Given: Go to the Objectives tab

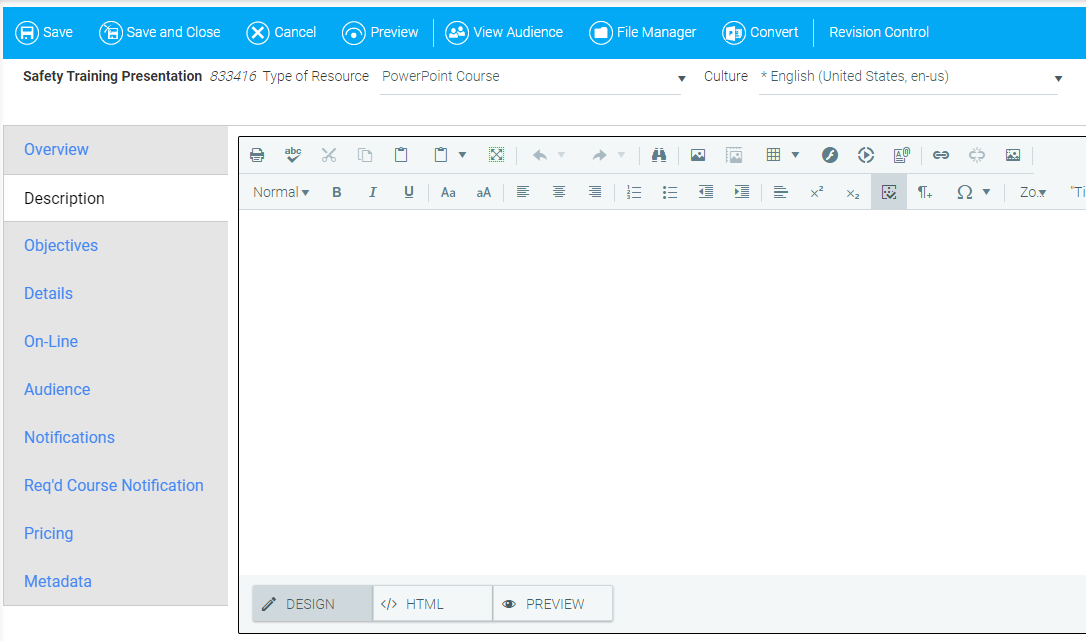Looking at the screenshot, I should (x=61, y=245).
